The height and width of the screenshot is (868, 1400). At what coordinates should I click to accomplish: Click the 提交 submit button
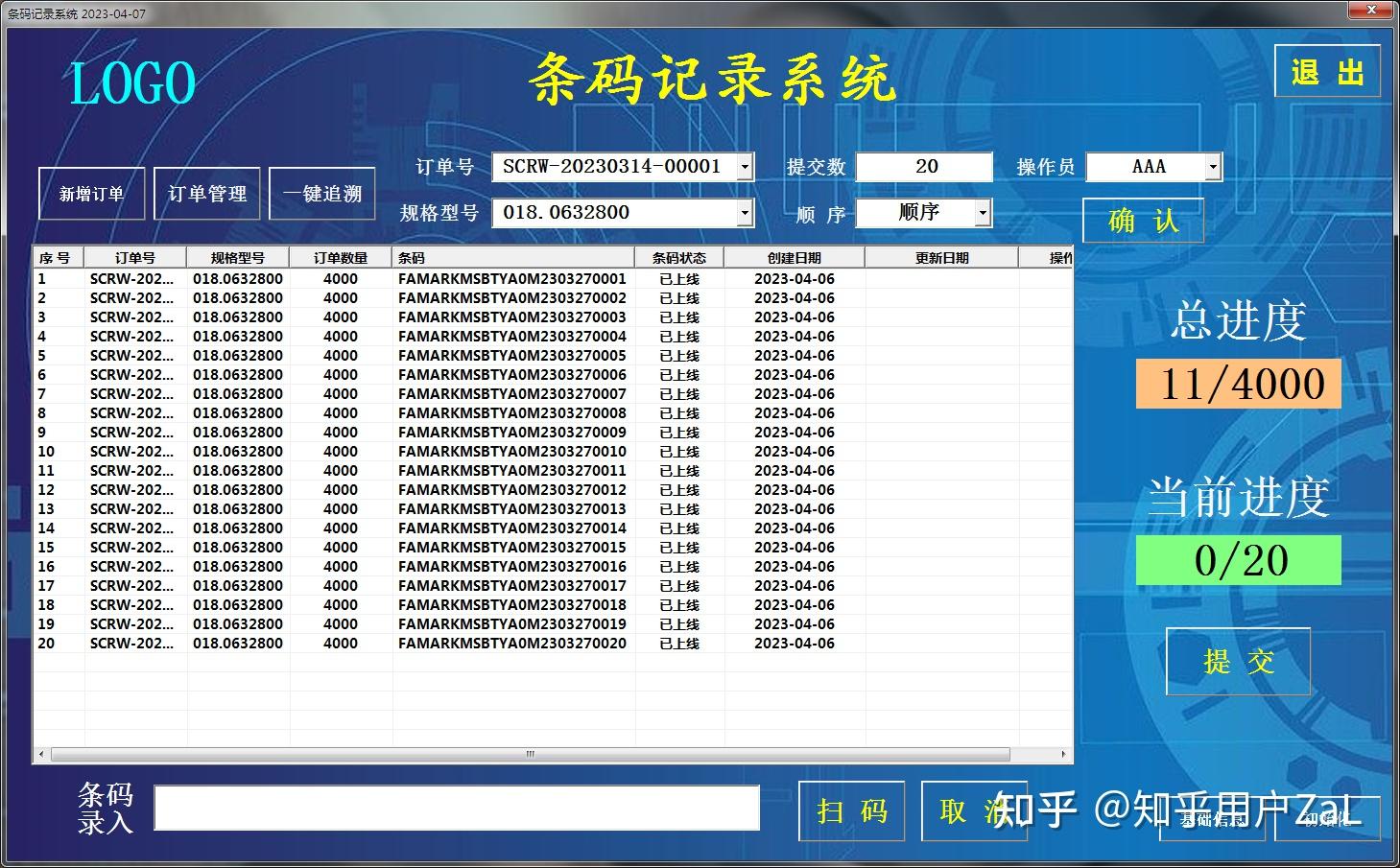(1239, 661)
